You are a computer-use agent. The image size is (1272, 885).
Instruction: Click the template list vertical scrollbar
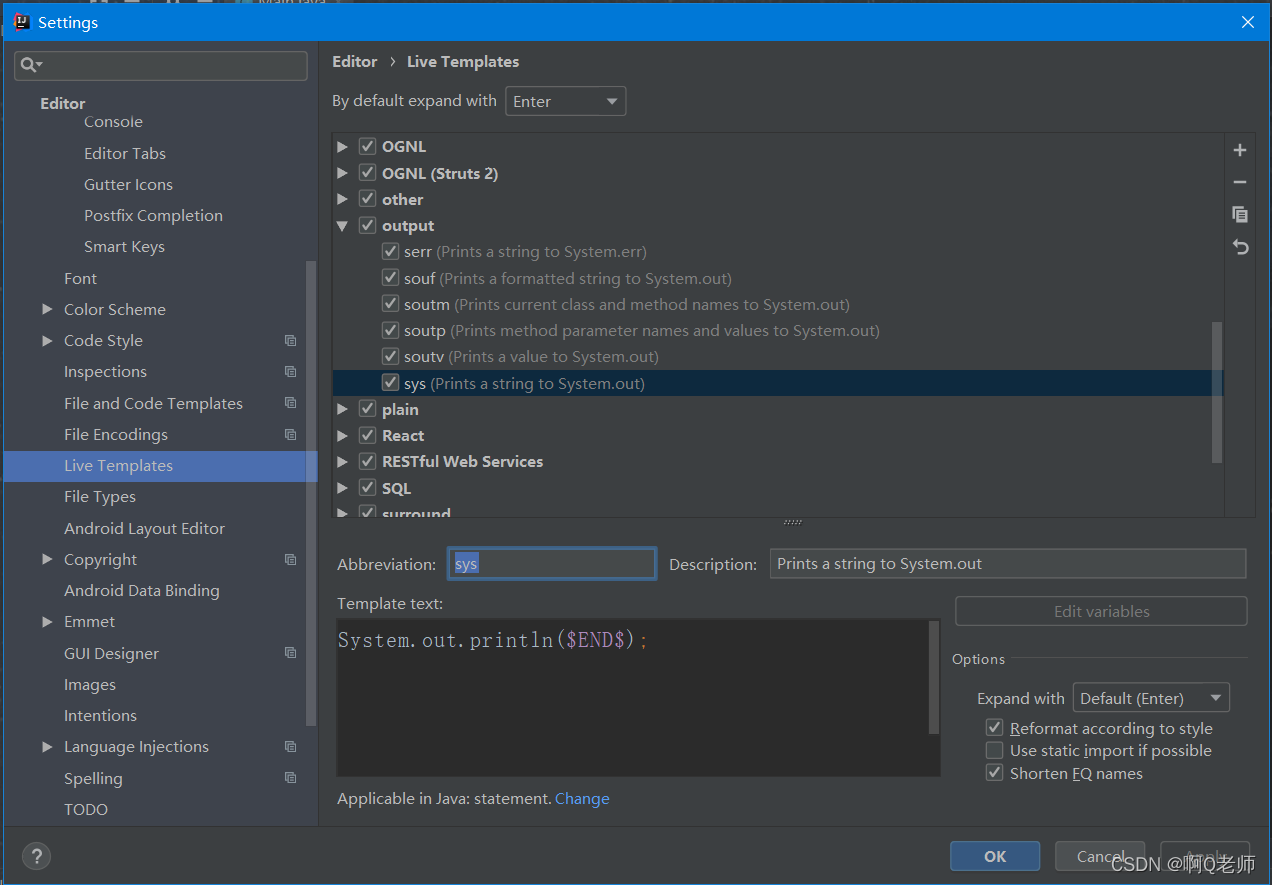[1217, 392]
